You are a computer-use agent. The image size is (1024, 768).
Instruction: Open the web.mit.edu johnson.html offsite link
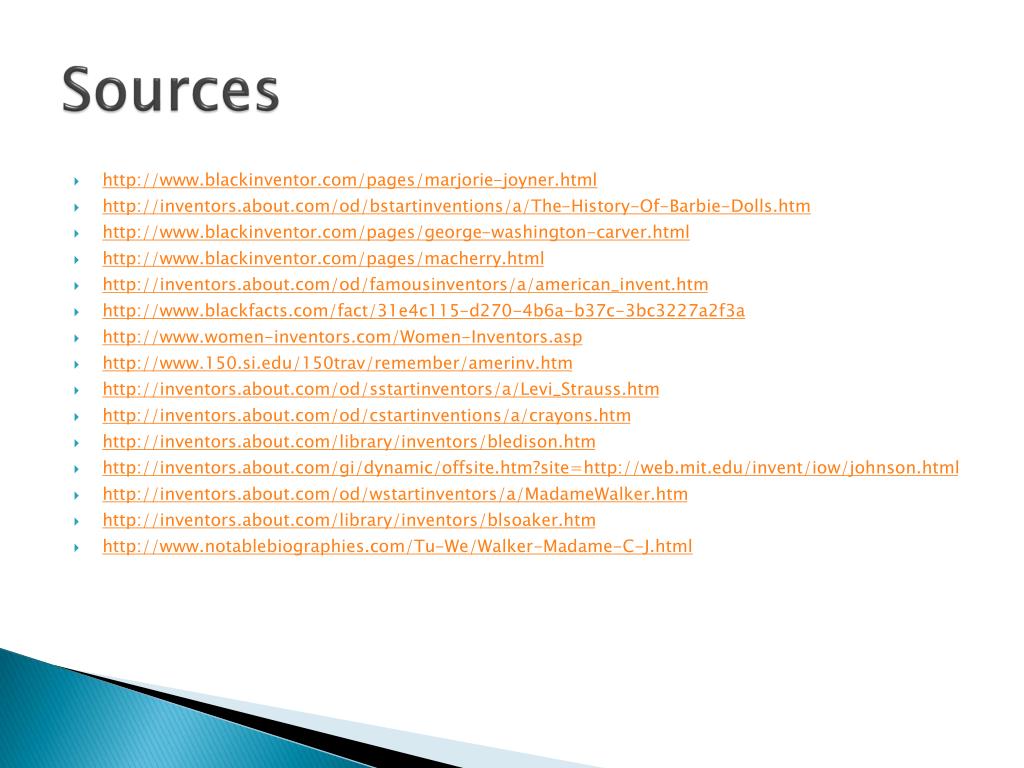pos(530,468)
